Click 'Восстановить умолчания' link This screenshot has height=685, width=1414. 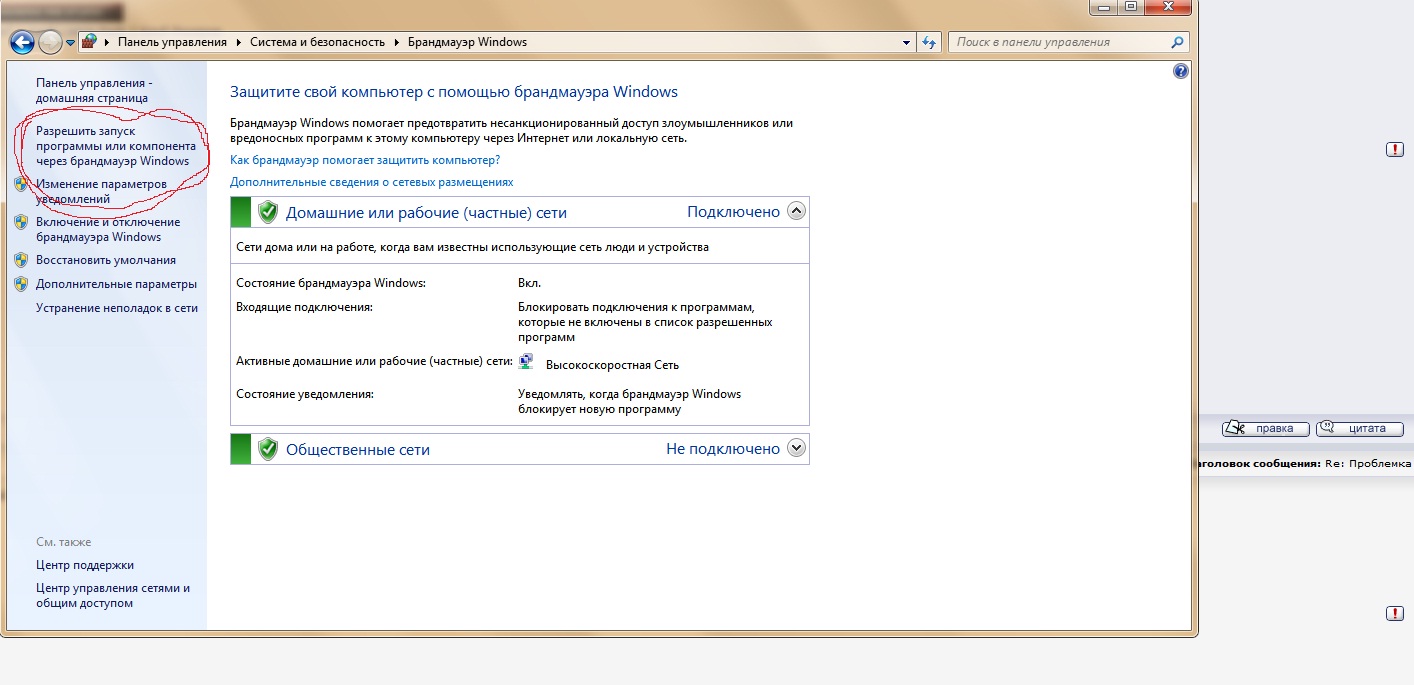click(106, 260)
